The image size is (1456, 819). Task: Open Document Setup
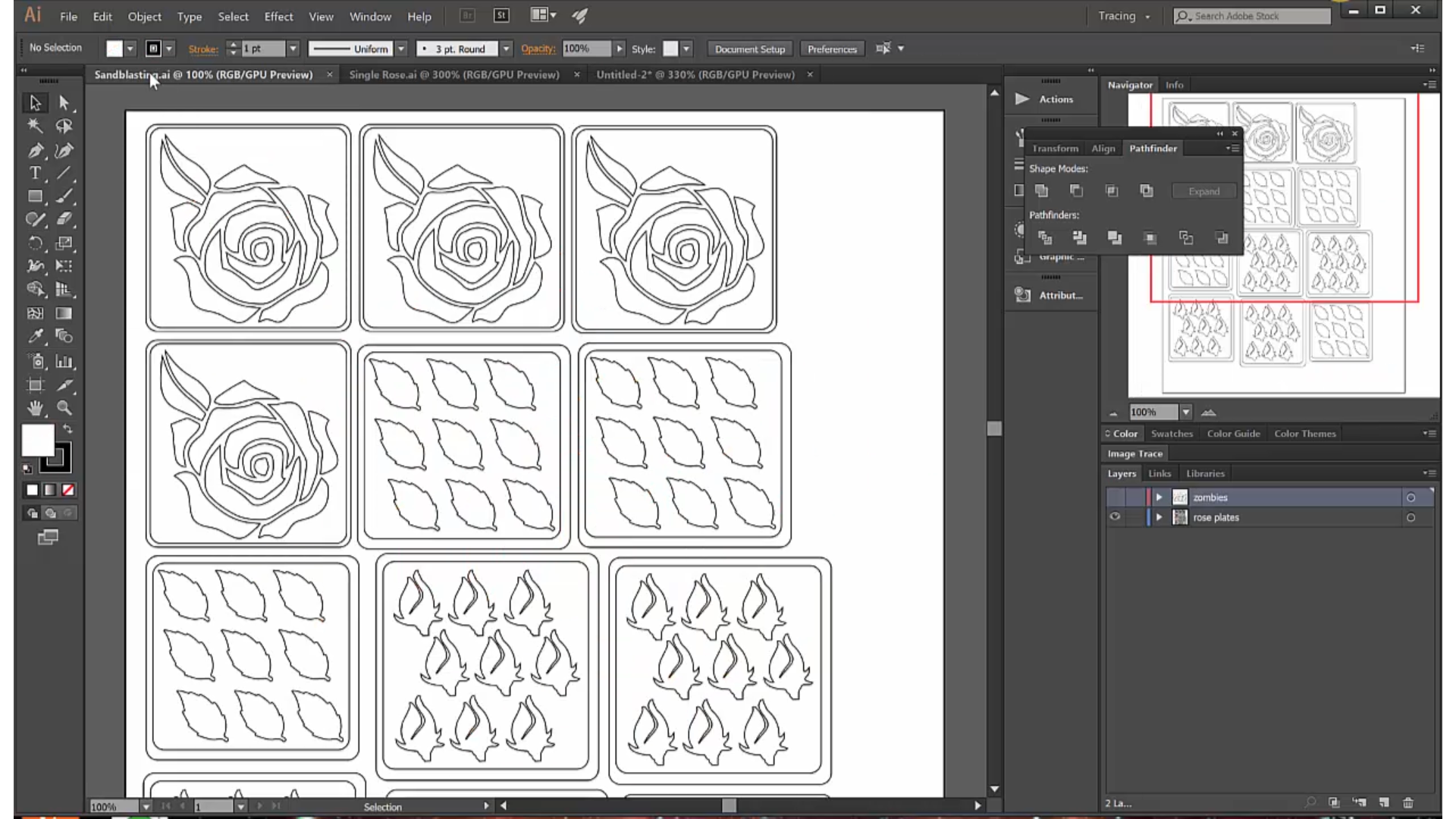click(749, 49)
